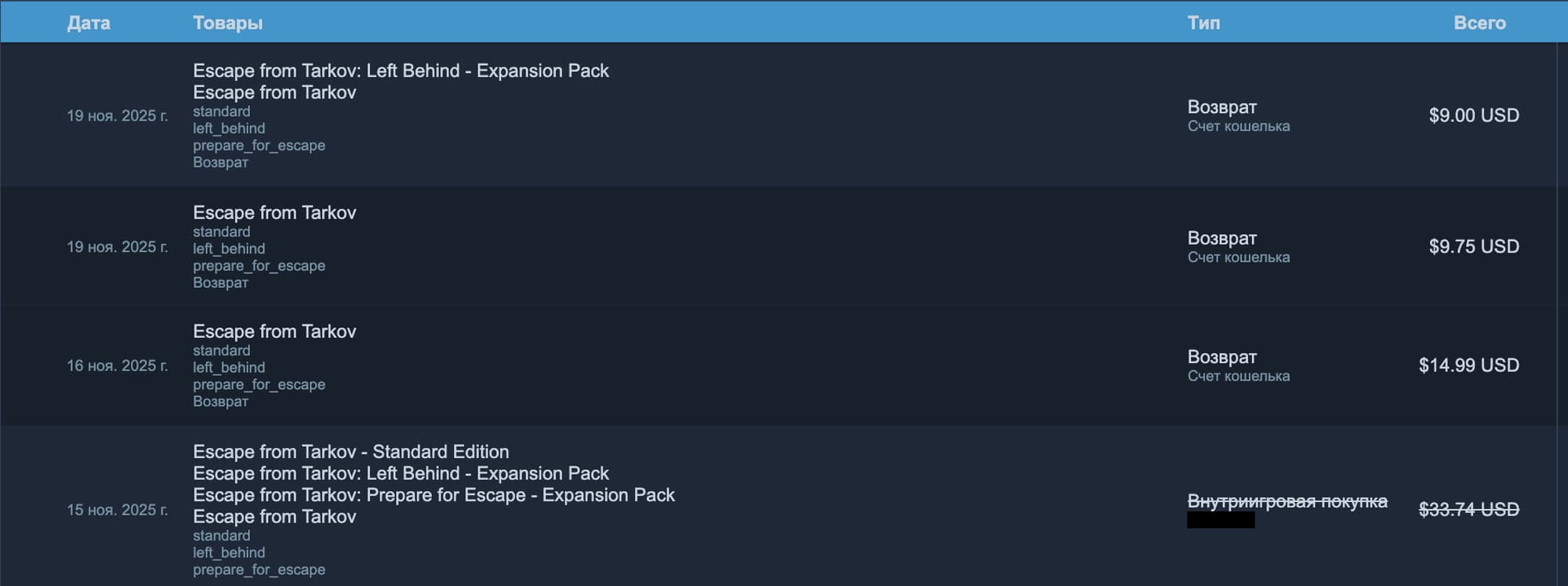Click the 16 ноя. 2025 г. date
Image resolution: width=1568 pixels, height=586 pixels.
(x=117, y=366)
